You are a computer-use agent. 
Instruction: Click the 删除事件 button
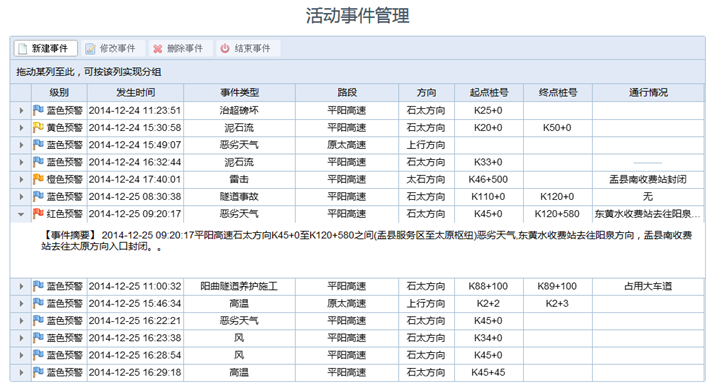180,48
